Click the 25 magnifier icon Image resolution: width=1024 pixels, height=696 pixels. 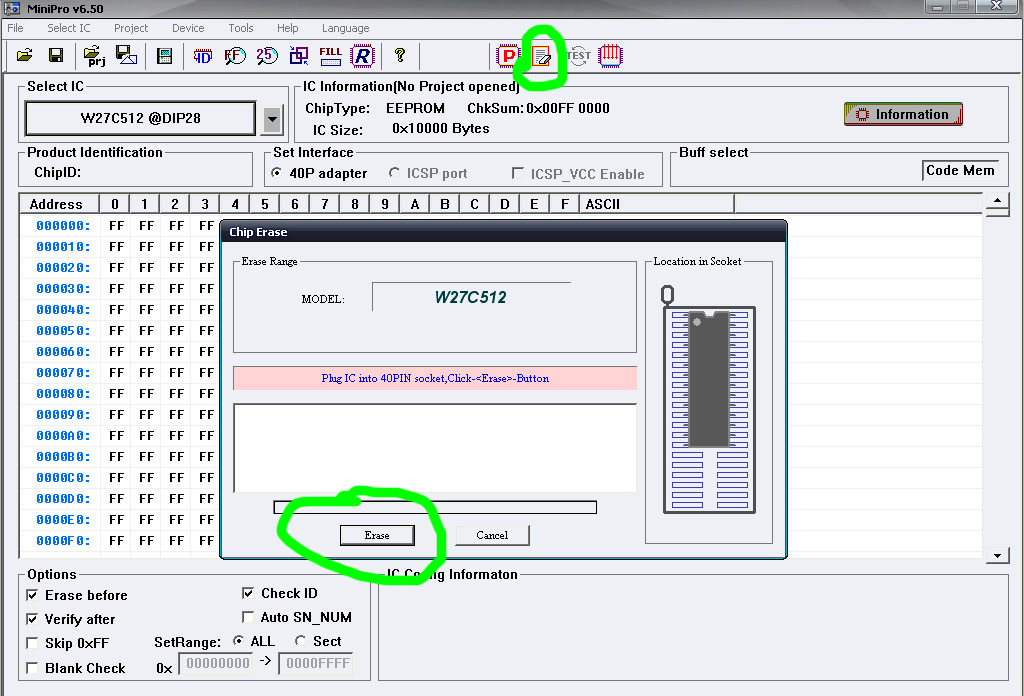click(x=267, y=56)
